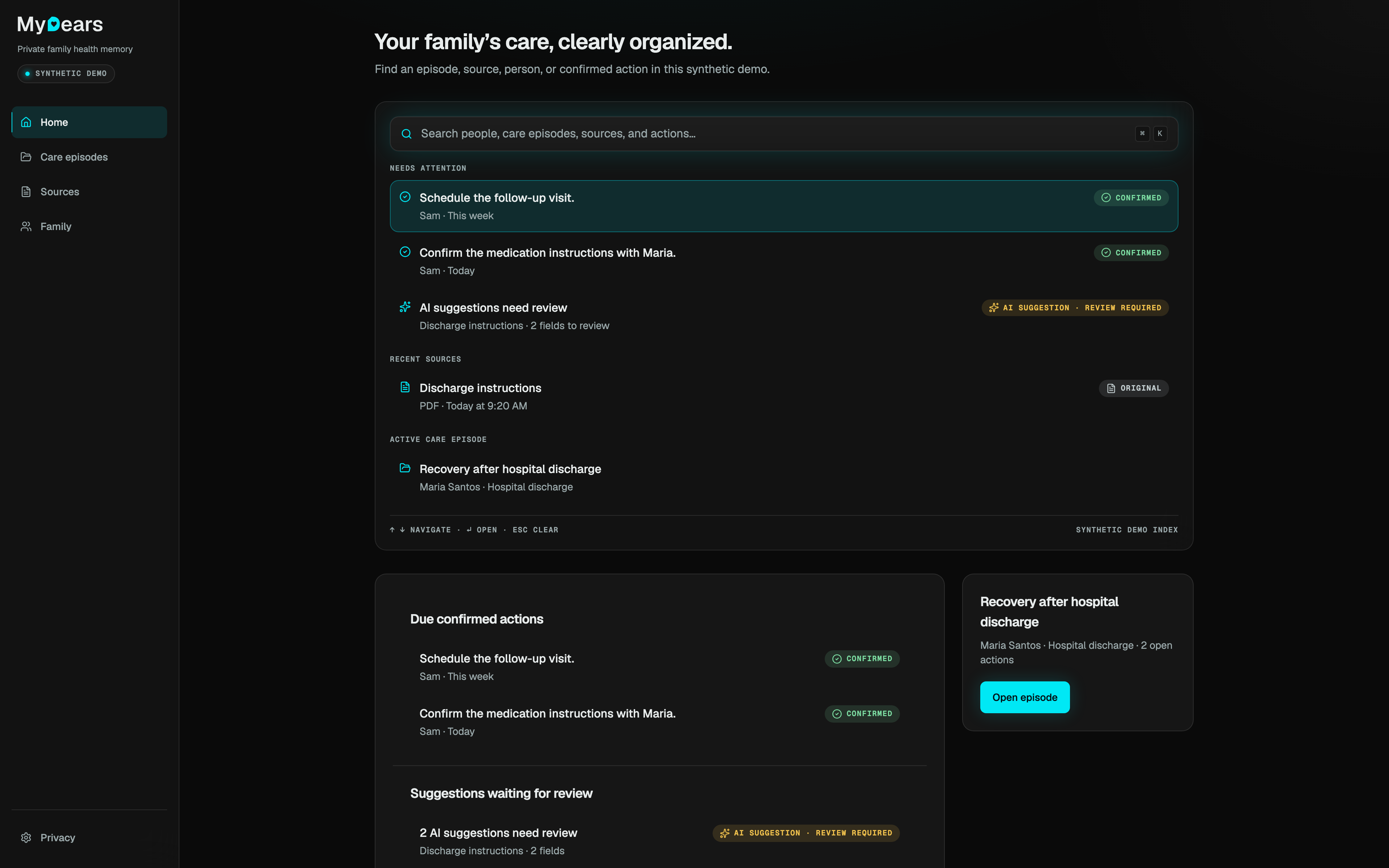The image size is (1389, 868).
Task: Select the Schedule the follow-up visit text under Needs Attention
Action: [x=497, y=197]
